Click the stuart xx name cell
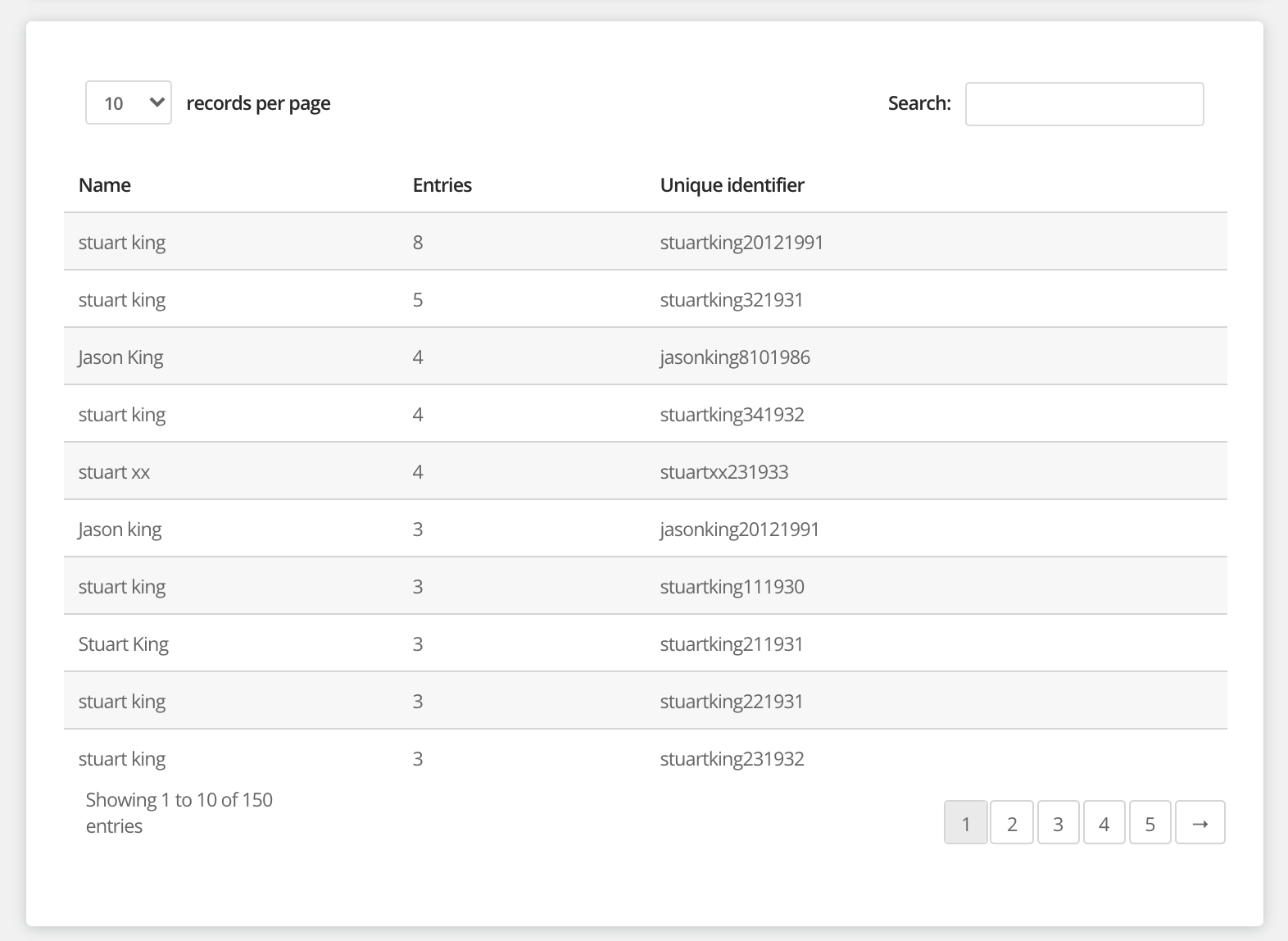 [x=114, y=472]
